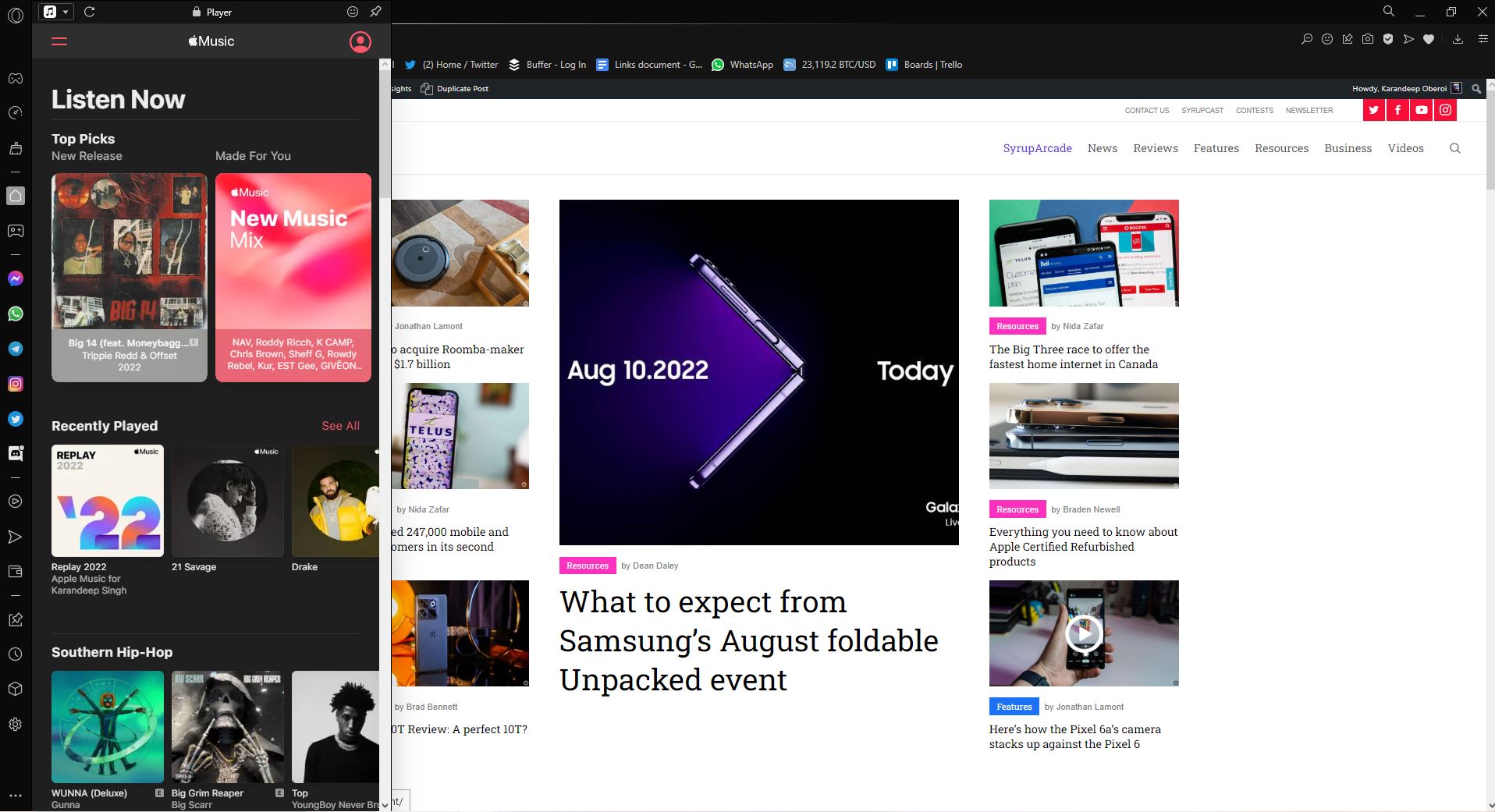Go to the SyrupArcade navigation item
Image resolution: width=1495 pixels, height=812 pixels.
pyautogui.click(x=1037, y=148)
